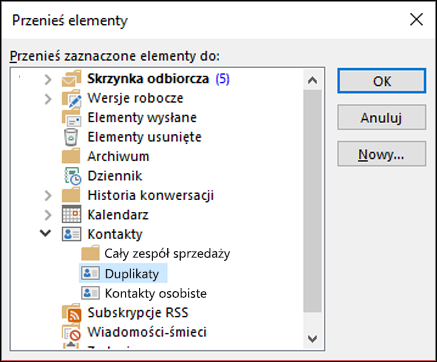
Task: Collapse the Kontakty folder
Action: pos(46,233)
